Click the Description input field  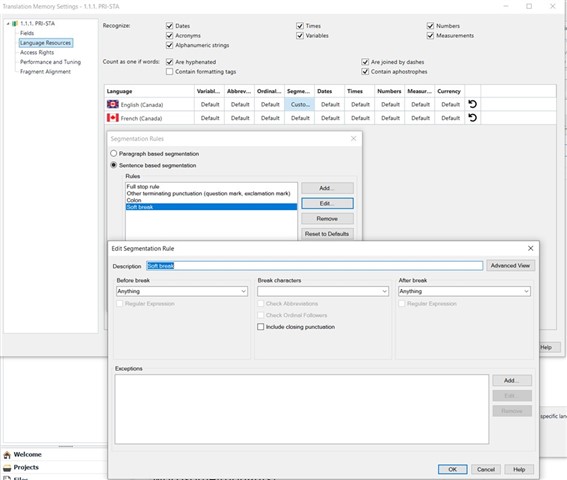[314, 266]
